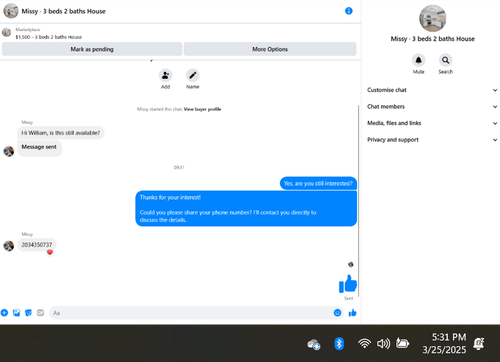
Task: Expand the Customise chat section
Action: coord(432,90)
